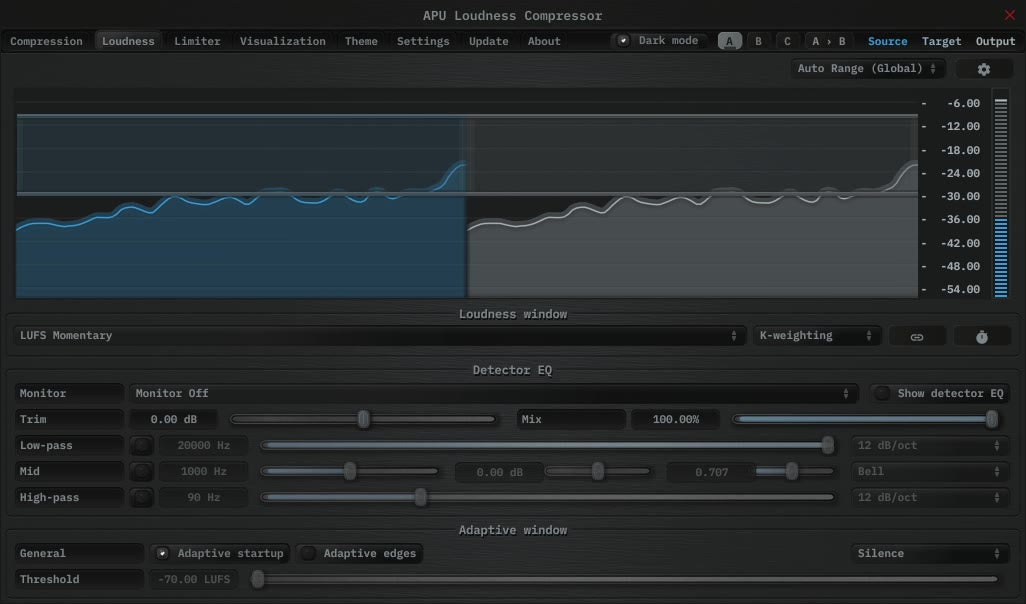Open the Update tab
The image size is (1026, 604).
pyautogui.click(x=488, y=41)
